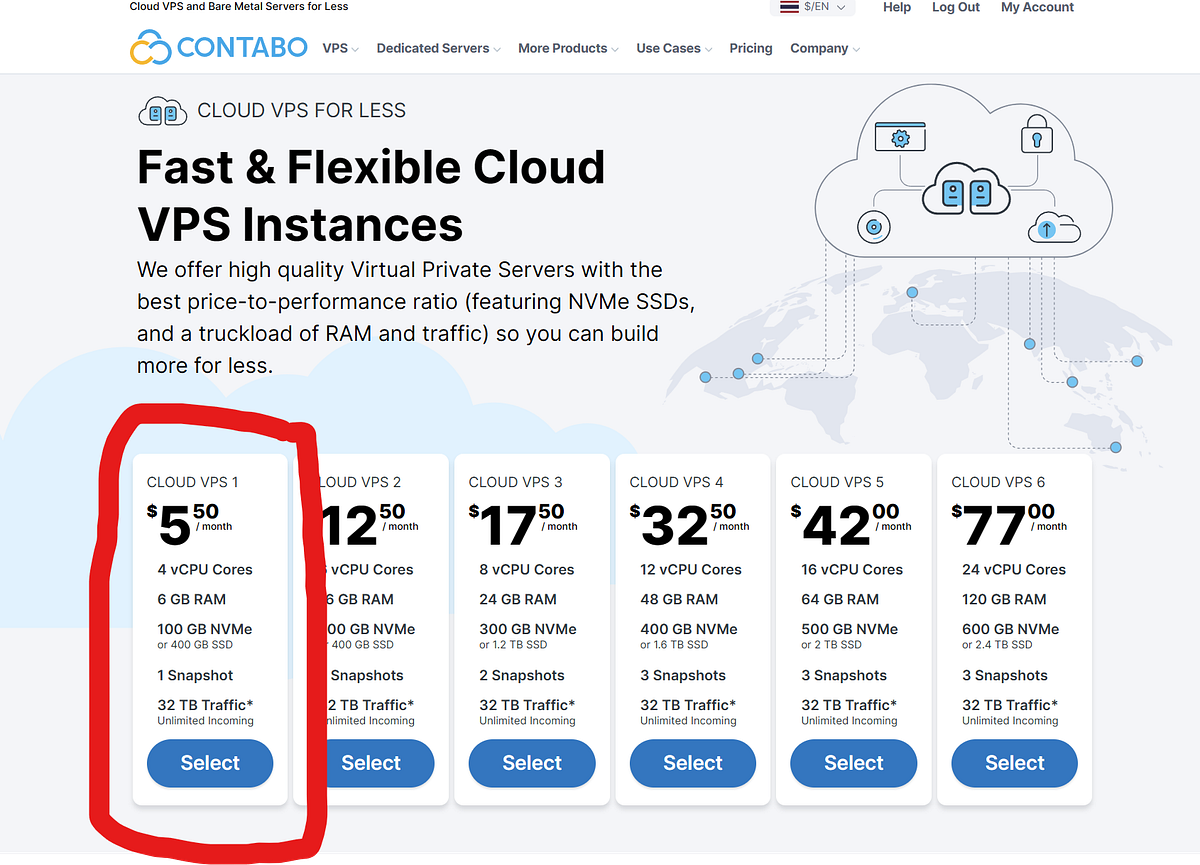Click the servers icon beside CLOUD VPS FOR LESS

162,111
